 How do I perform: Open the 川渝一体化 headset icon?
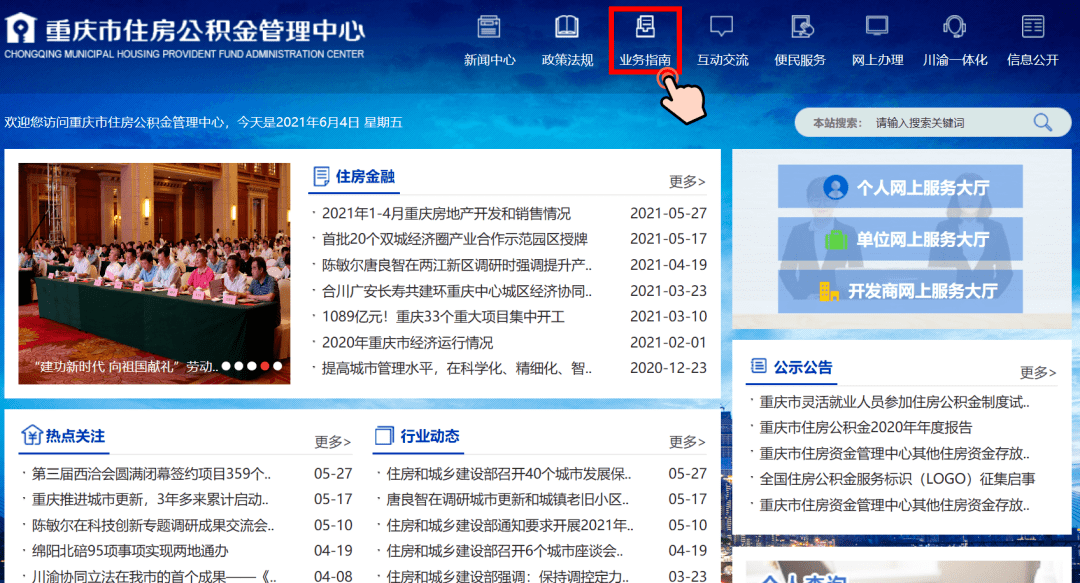955,27
